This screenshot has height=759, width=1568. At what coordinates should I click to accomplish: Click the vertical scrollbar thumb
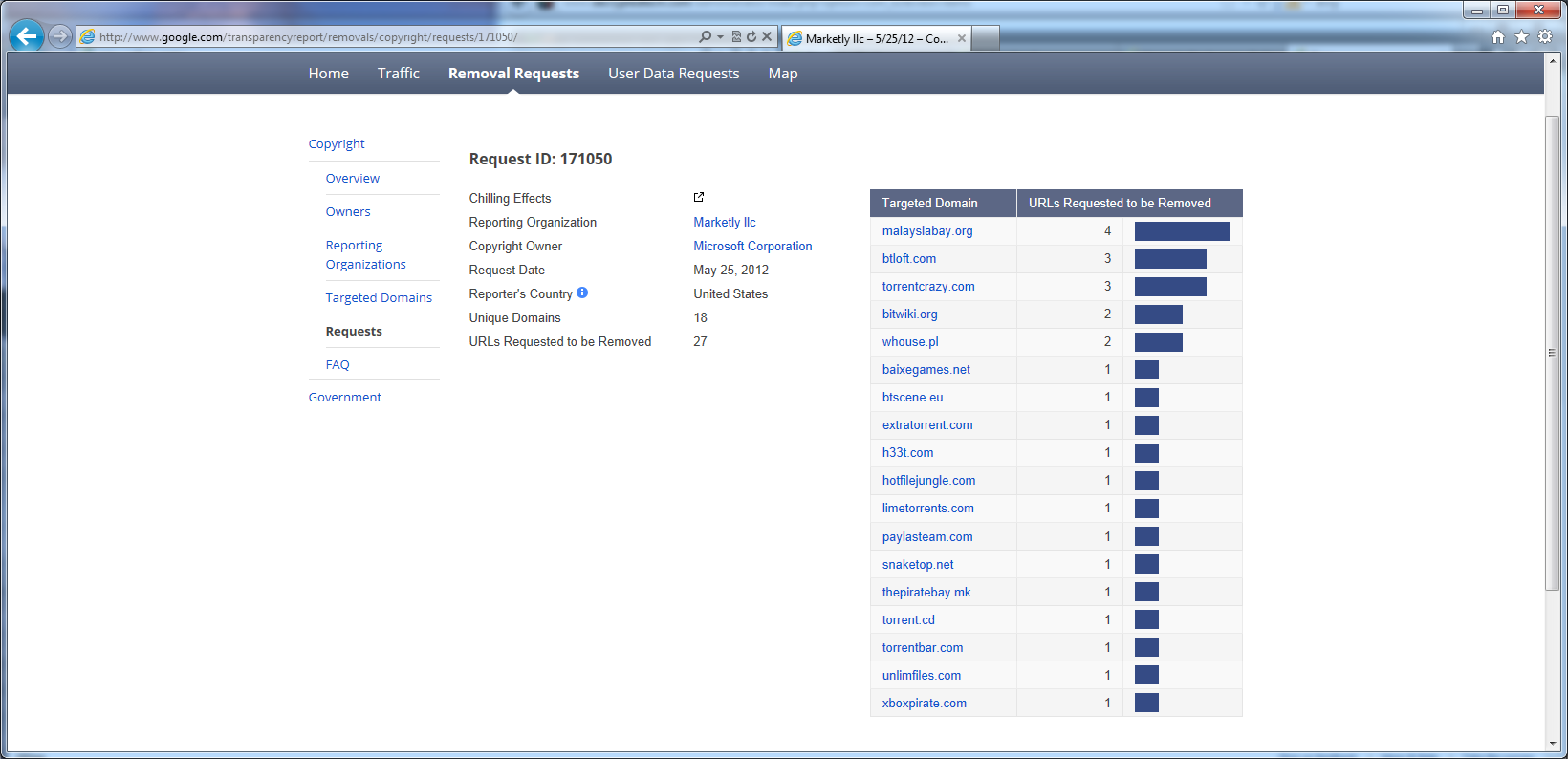pyautogui.click(x=1553, y=352)
